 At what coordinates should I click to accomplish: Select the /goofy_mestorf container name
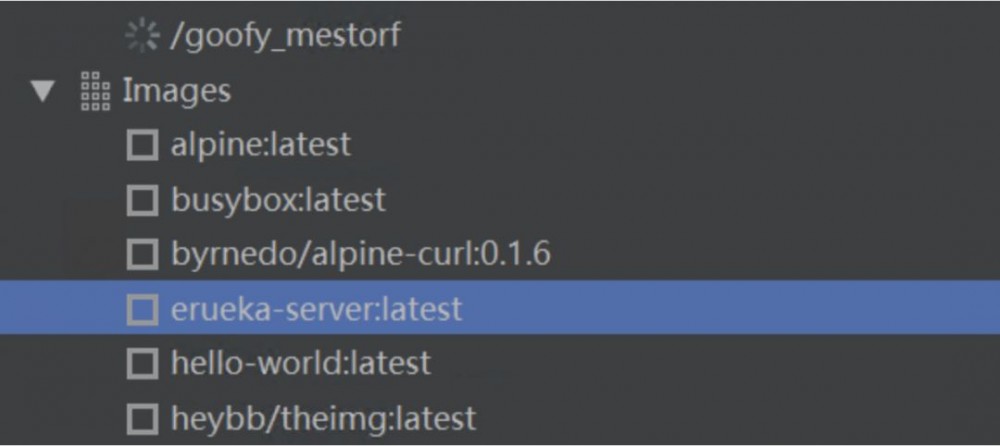point(287,37)
